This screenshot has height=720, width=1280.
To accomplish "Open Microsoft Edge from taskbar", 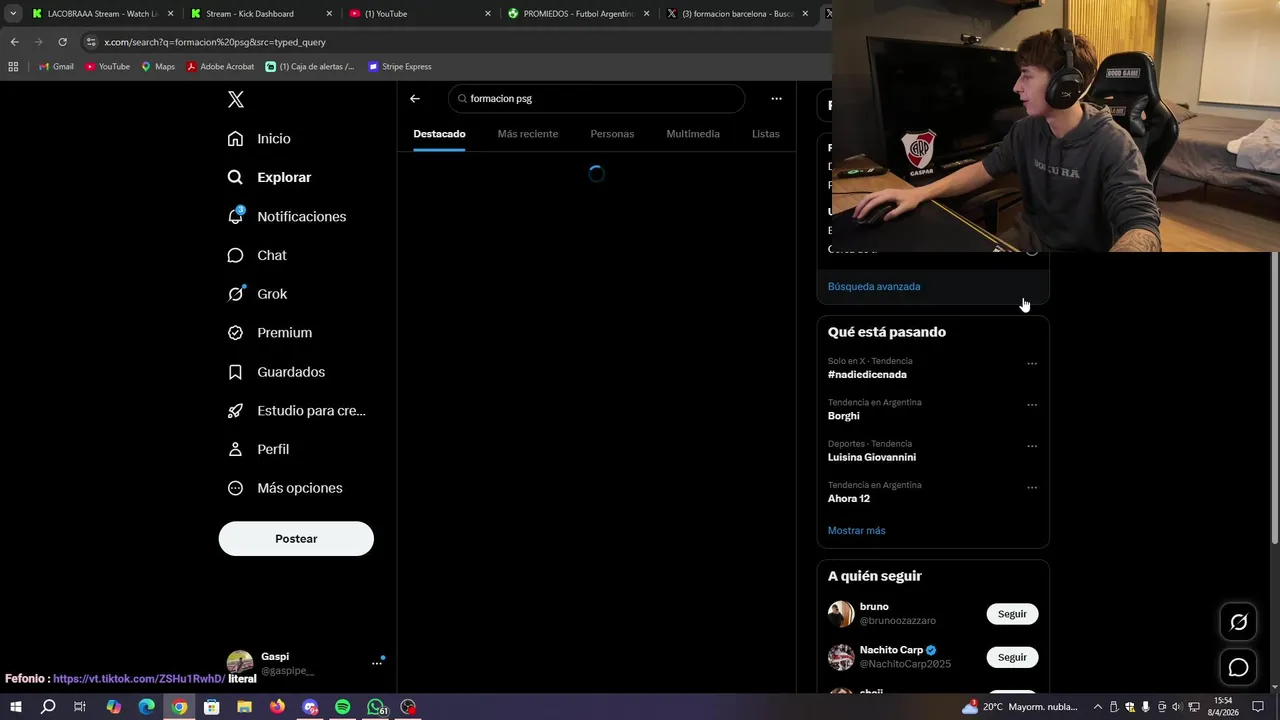I will click(146, 707).
